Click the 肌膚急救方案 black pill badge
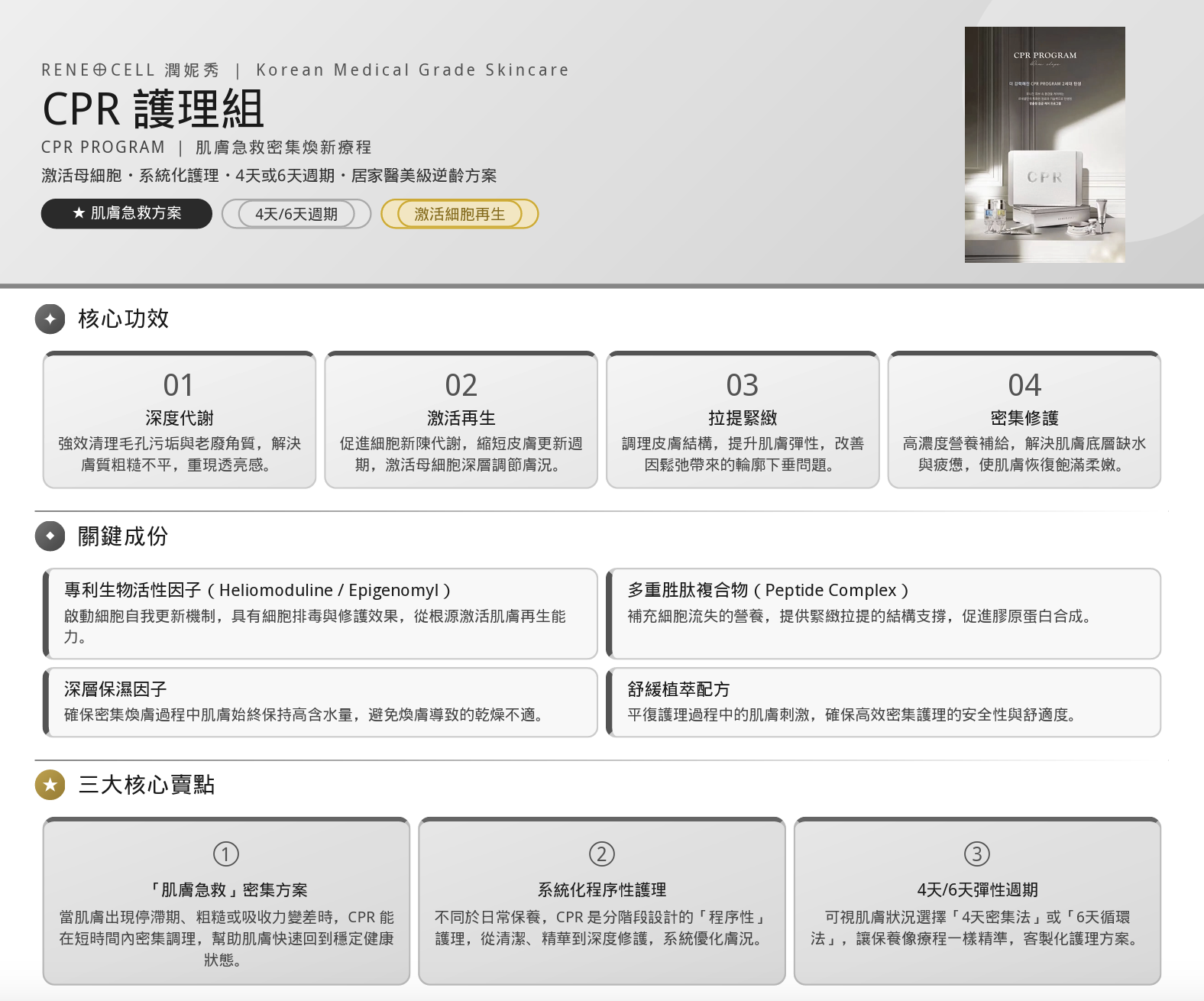 [x=127, y=213]
